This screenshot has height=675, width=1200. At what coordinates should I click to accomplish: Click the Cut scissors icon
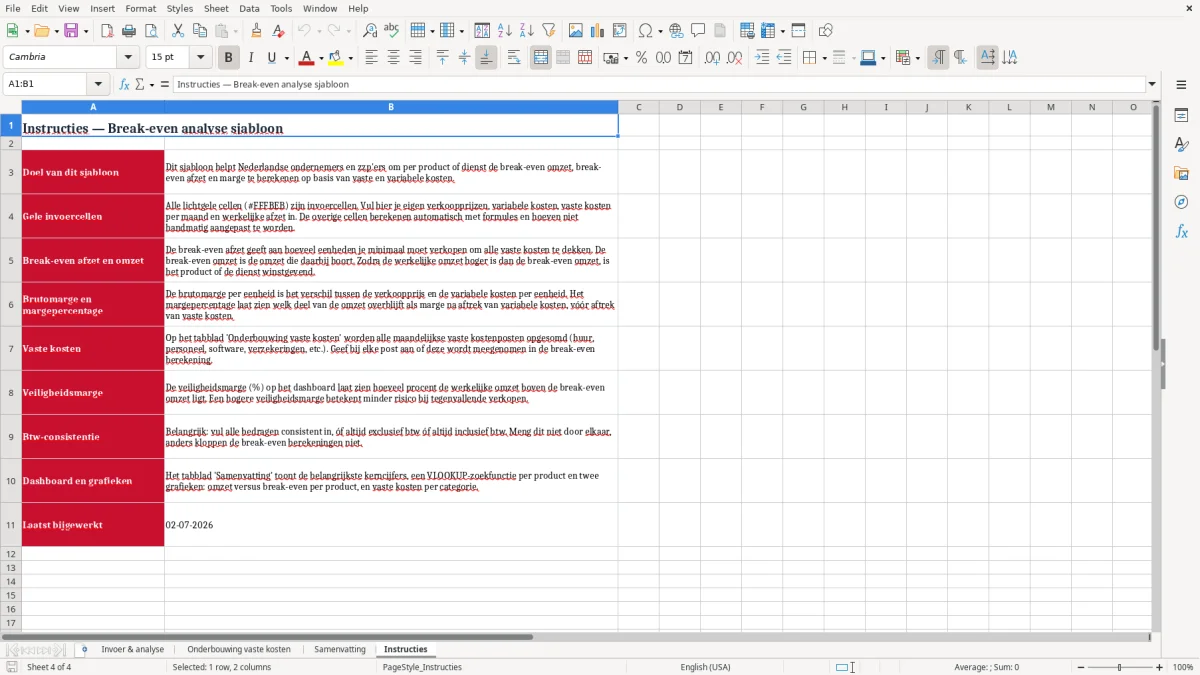(x=178, y=31)
